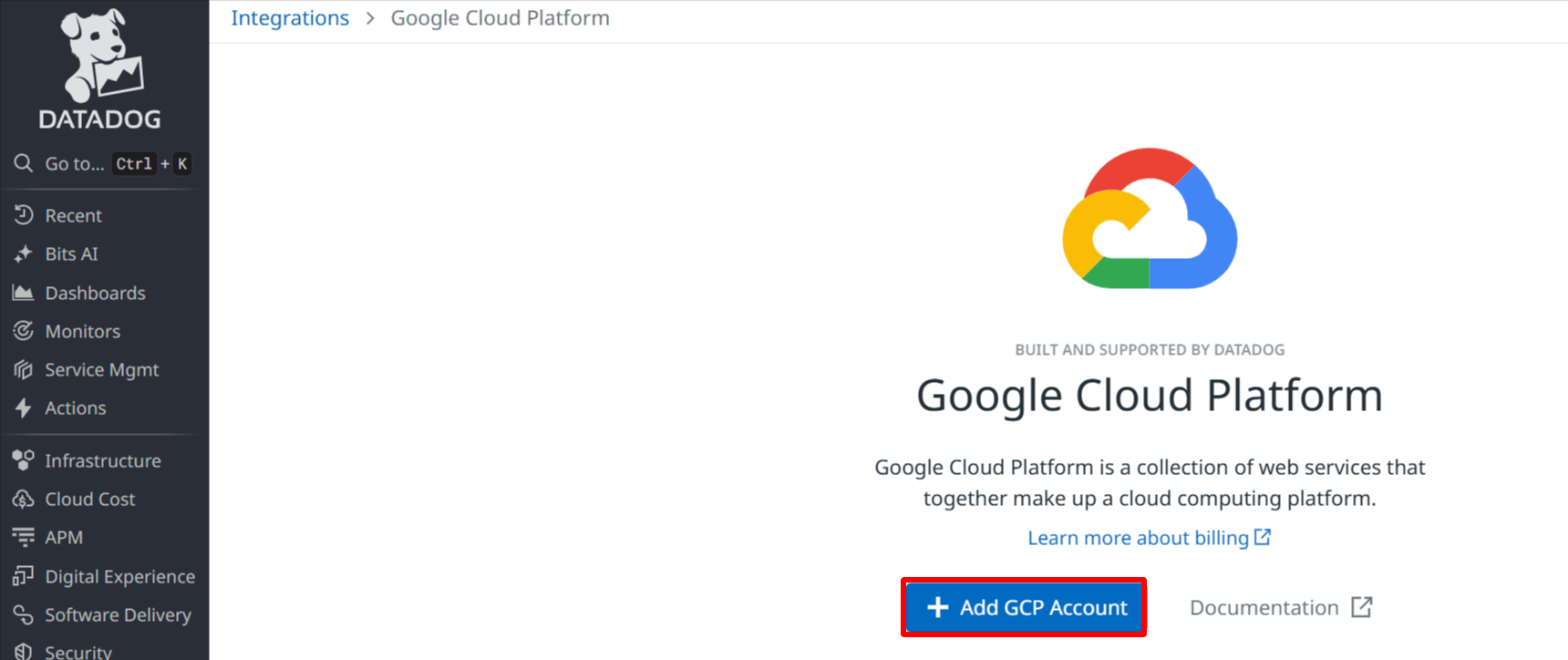1568x660 pixels.
Task: Open the Documentation link
Action: (x=1280, y=608)
